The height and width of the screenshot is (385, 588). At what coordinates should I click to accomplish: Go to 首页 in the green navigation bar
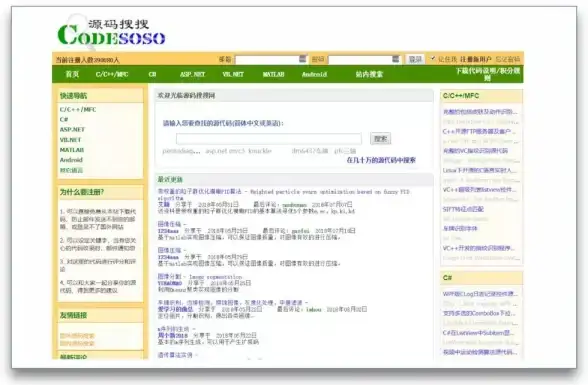[72, 74]
